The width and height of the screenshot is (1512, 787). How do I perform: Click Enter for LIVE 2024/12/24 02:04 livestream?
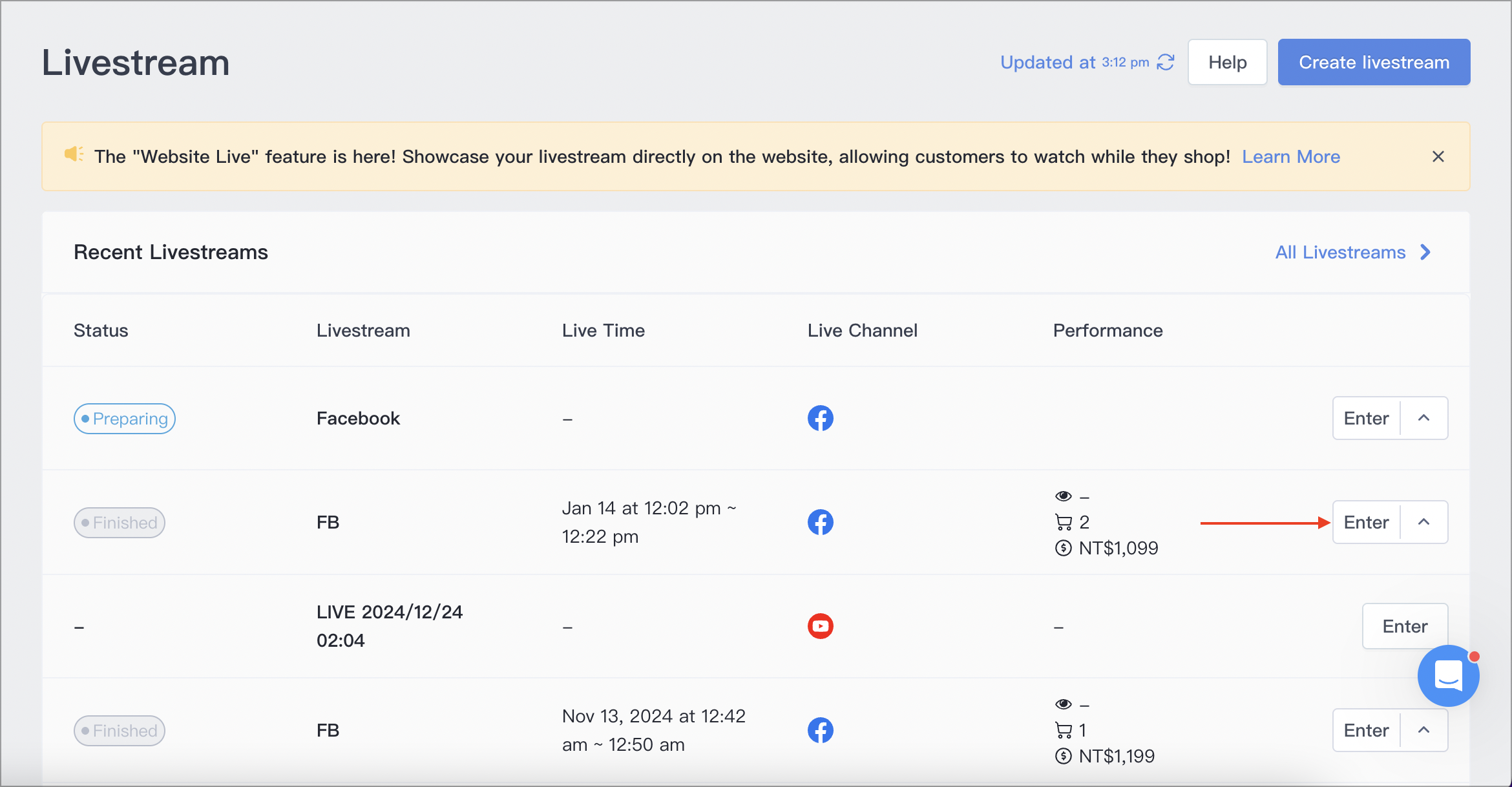[1405, 626]
